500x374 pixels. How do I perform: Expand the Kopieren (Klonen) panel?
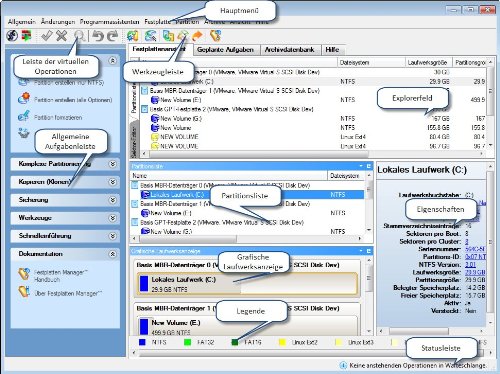[x=113, y=182]
